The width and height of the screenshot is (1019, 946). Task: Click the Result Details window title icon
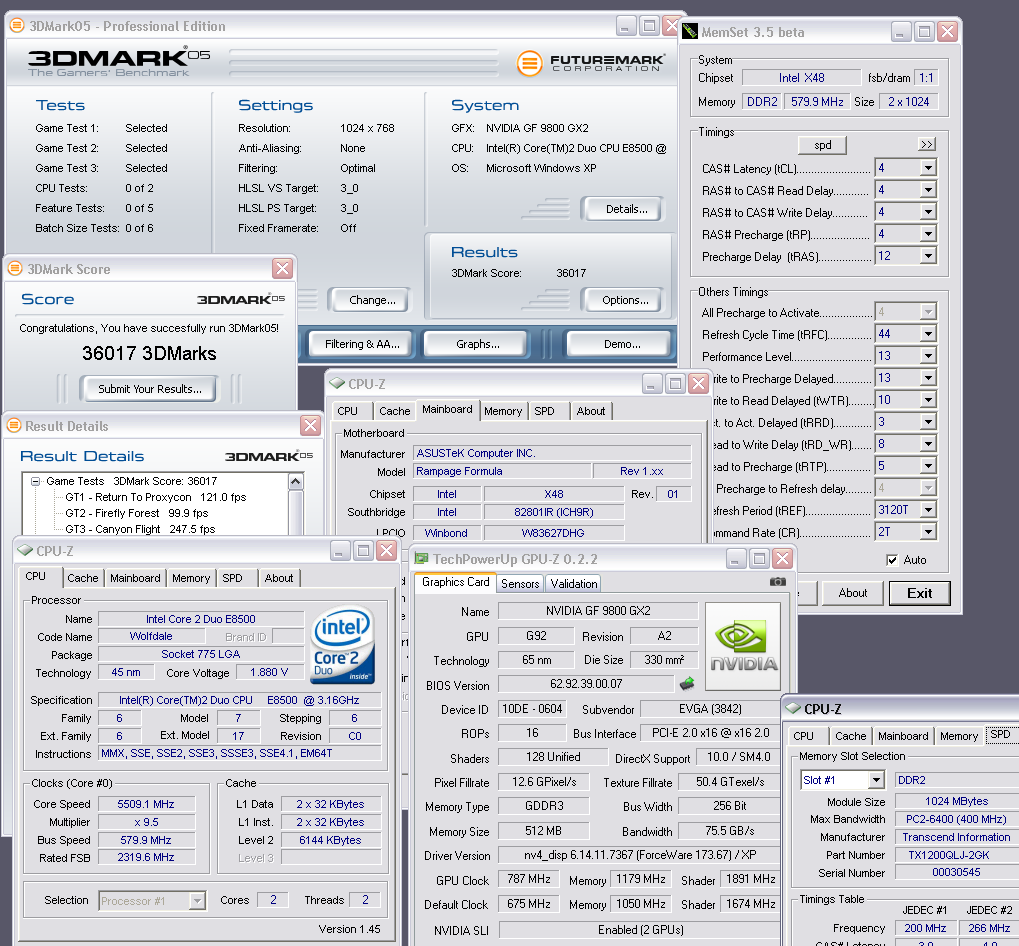tap(14, 426)
